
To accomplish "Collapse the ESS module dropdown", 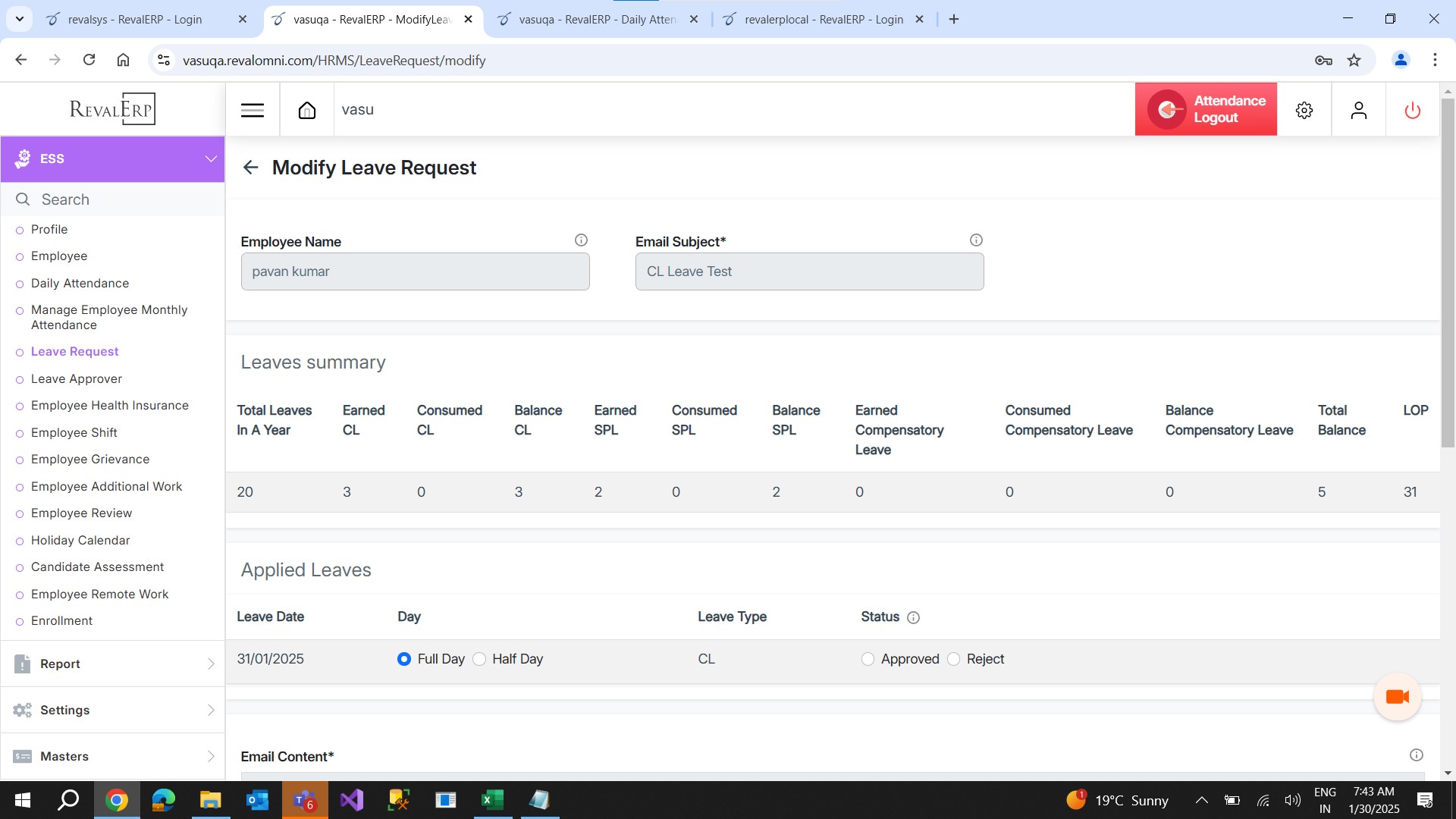I will coord(210,158).
